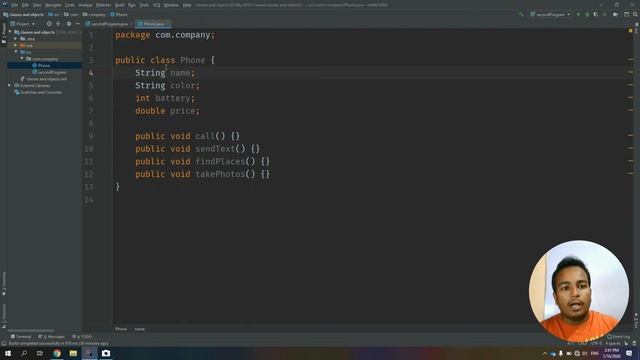Open the Project view dropdown
Viewport: 640px width, 360px height.
click(x=23, y=24)
